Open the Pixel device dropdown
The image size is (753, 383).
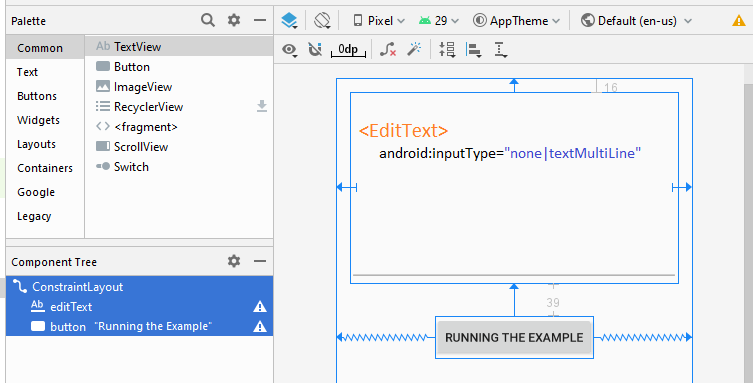(x=379, y=21)
